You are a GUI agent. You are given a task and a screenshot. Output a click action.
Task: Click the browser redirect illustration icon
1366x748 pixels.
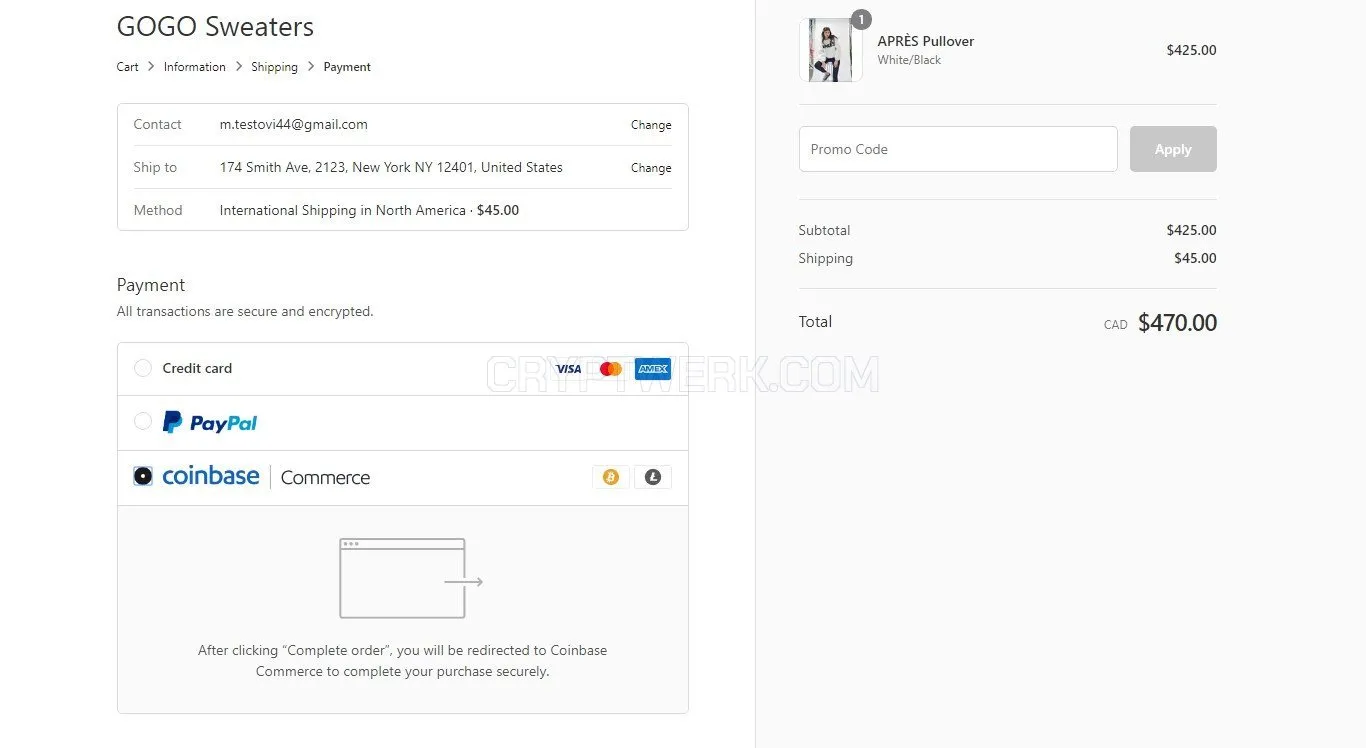click(411, 578)
